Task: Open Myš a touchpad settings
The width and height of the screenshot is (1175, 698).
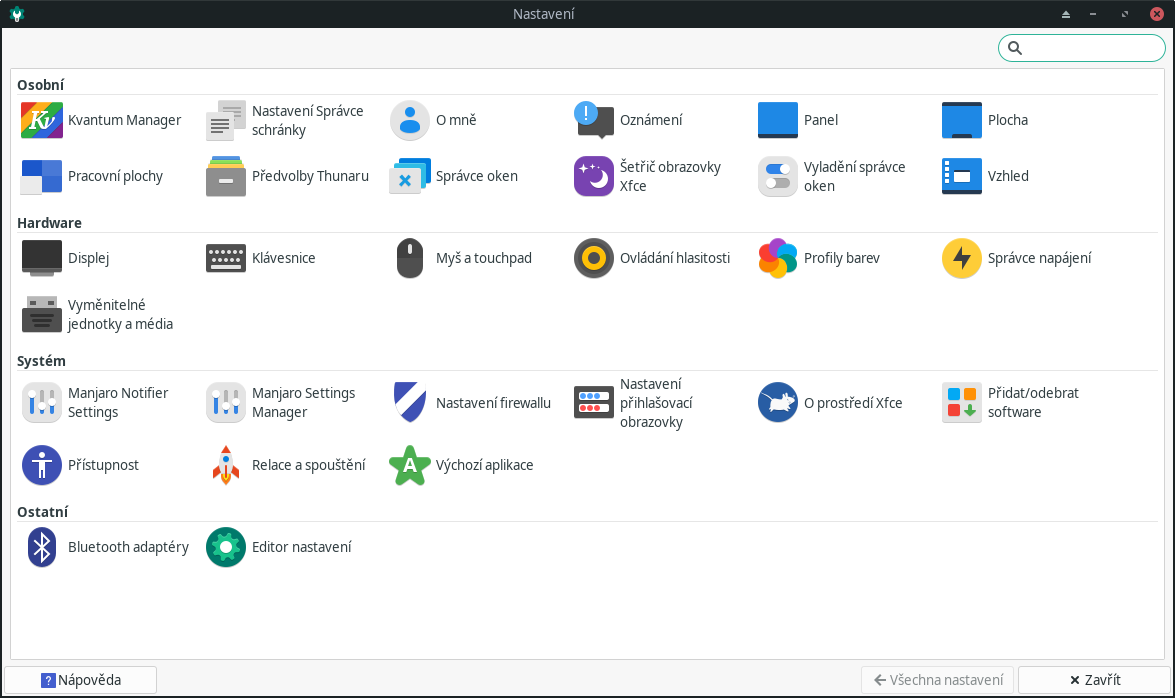Action: [x=410, y=258]
